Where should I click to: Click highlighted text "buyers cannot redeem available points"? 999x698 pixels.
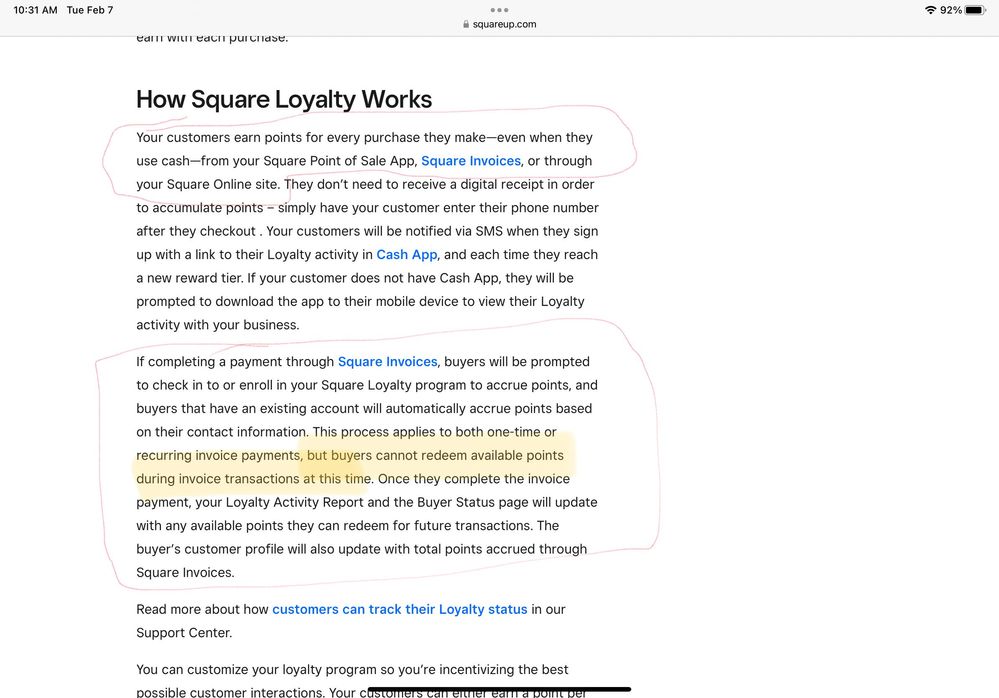coord(447,456)
